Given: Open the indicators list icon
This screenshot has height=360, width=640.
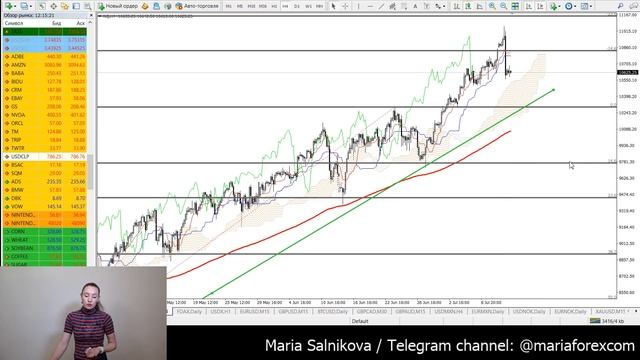Looking at the screenshot, I should coord(553,6).
